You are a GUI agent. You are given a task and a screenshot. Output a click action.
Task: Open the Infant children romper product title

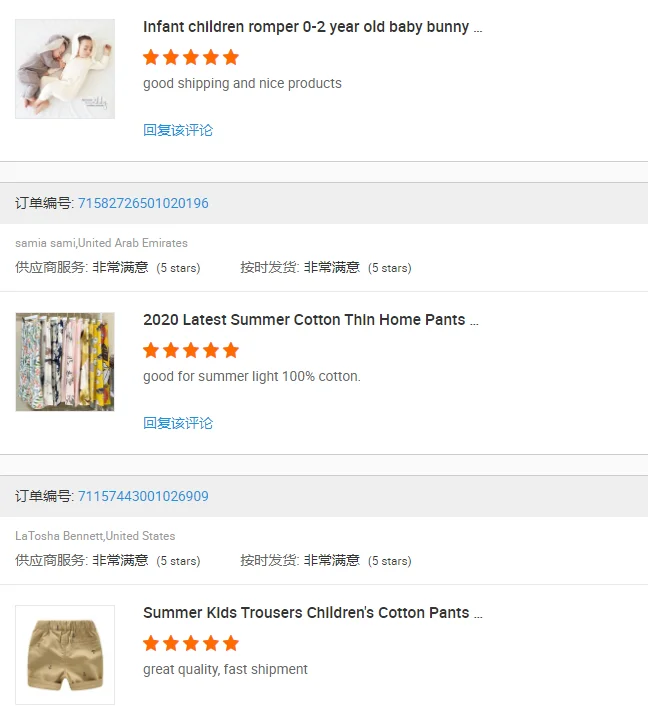pos(312,27)
